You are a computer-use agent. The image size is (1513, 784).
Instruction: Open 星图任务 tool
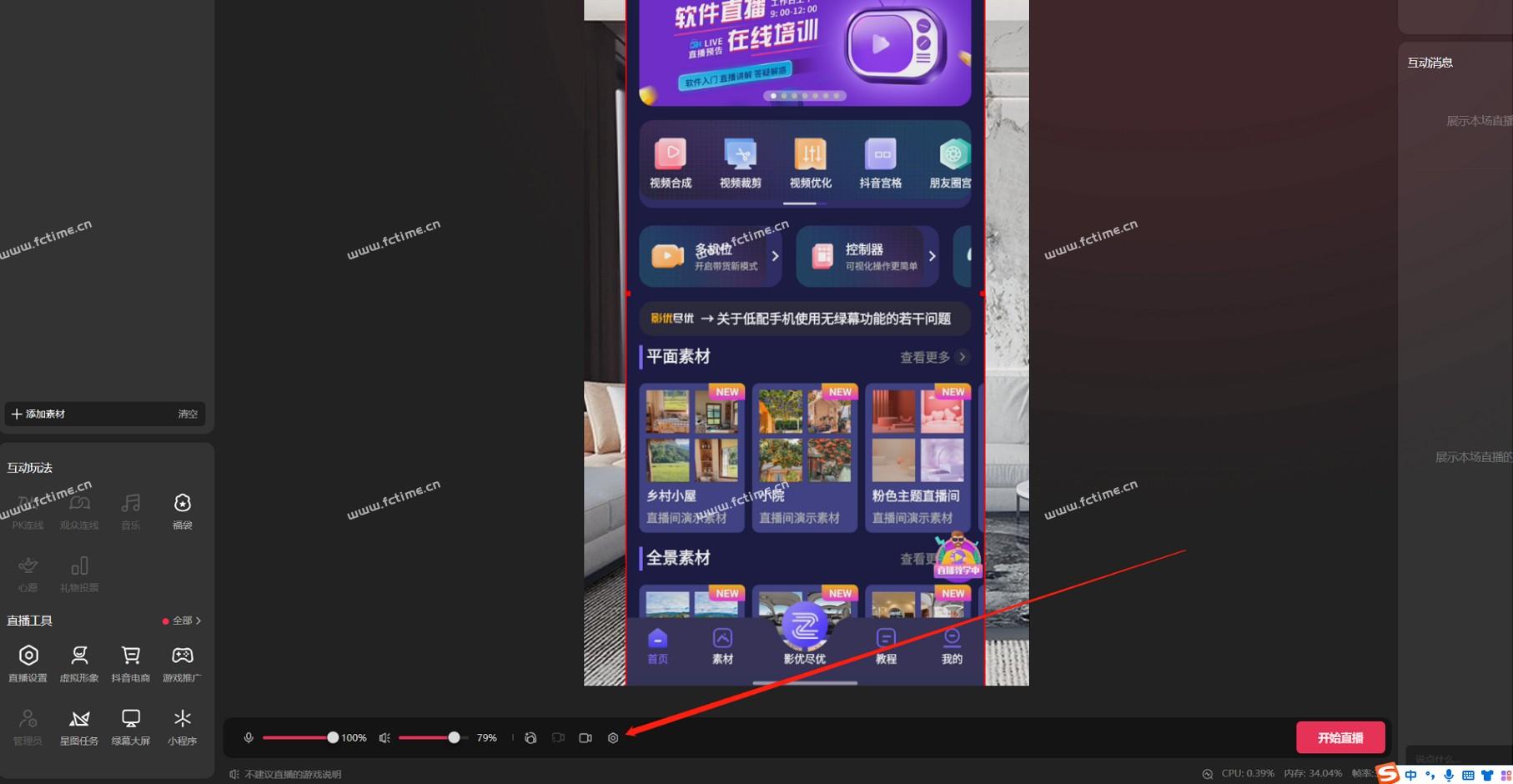(x=79, y=726)
